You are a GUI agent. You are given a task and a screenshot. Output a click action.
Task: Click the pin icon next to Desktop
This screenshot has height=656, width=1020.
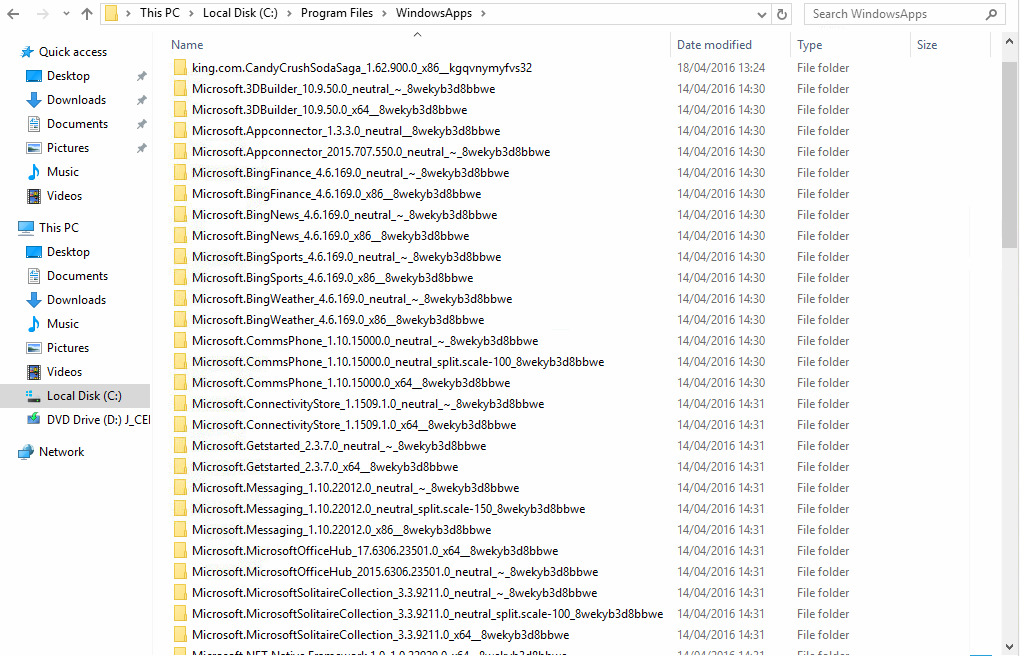141,76
